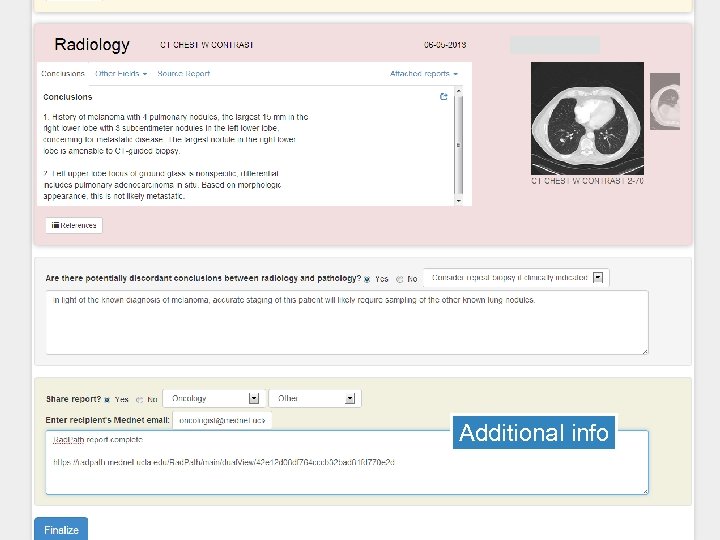The image size is (720, 540).
Task: Select No for discordant conclusions
Action: coord(399,279)
